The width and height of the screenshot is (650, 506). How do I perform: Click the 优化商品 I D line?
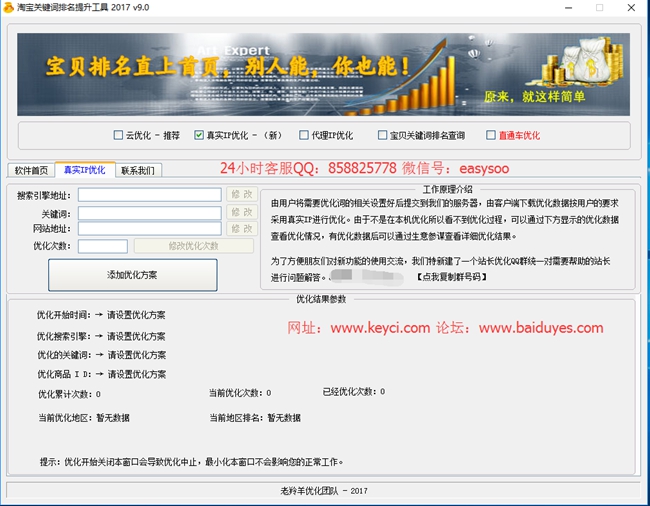click(102, 375)
